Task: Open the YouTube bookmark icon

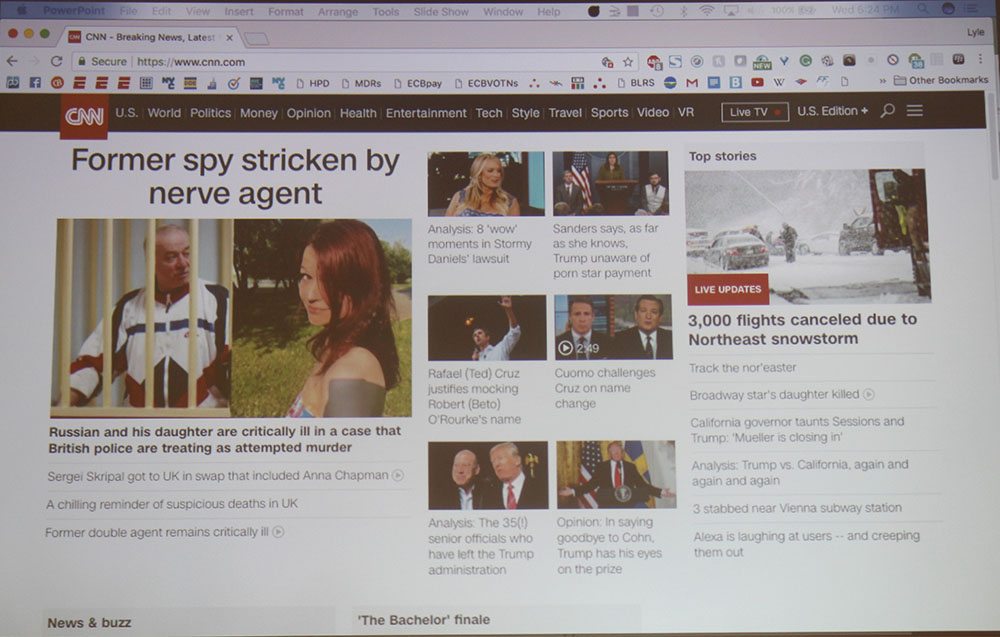Action: click(x=757, y=82)
